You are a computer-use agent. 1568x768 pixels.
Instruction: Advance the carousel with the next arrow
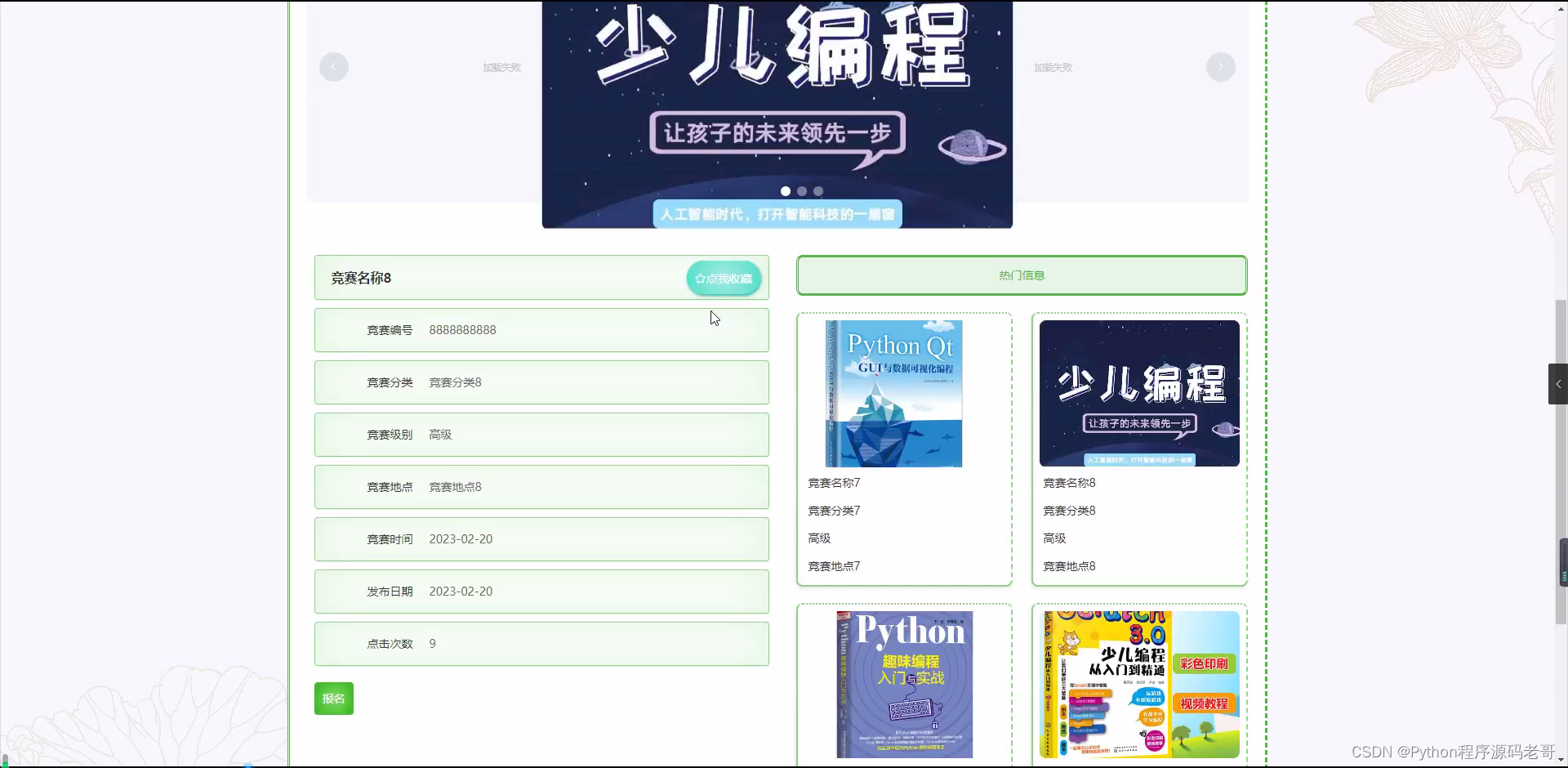pos(1221,67)
